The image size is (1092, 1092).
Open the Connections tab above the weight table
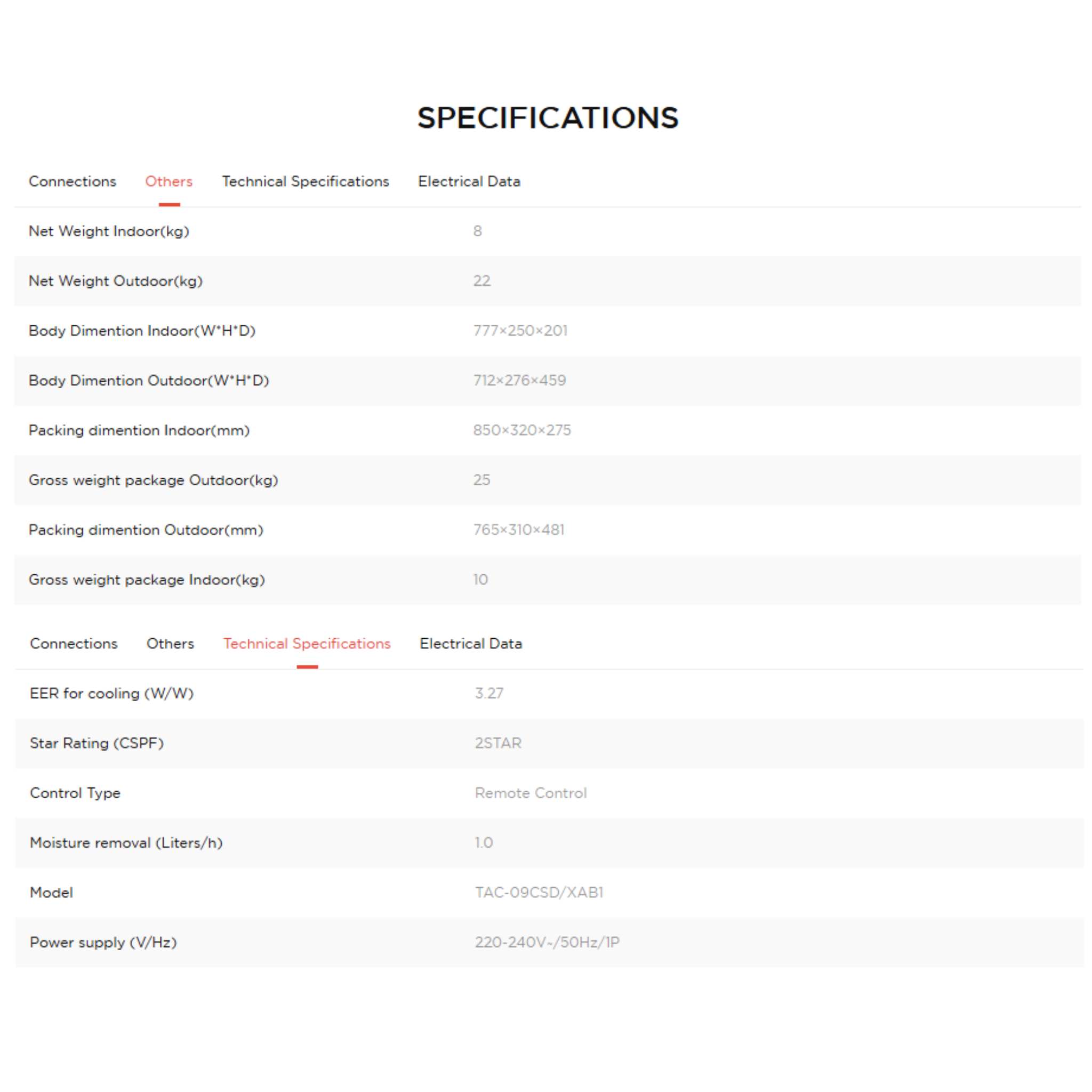[73, 181]
